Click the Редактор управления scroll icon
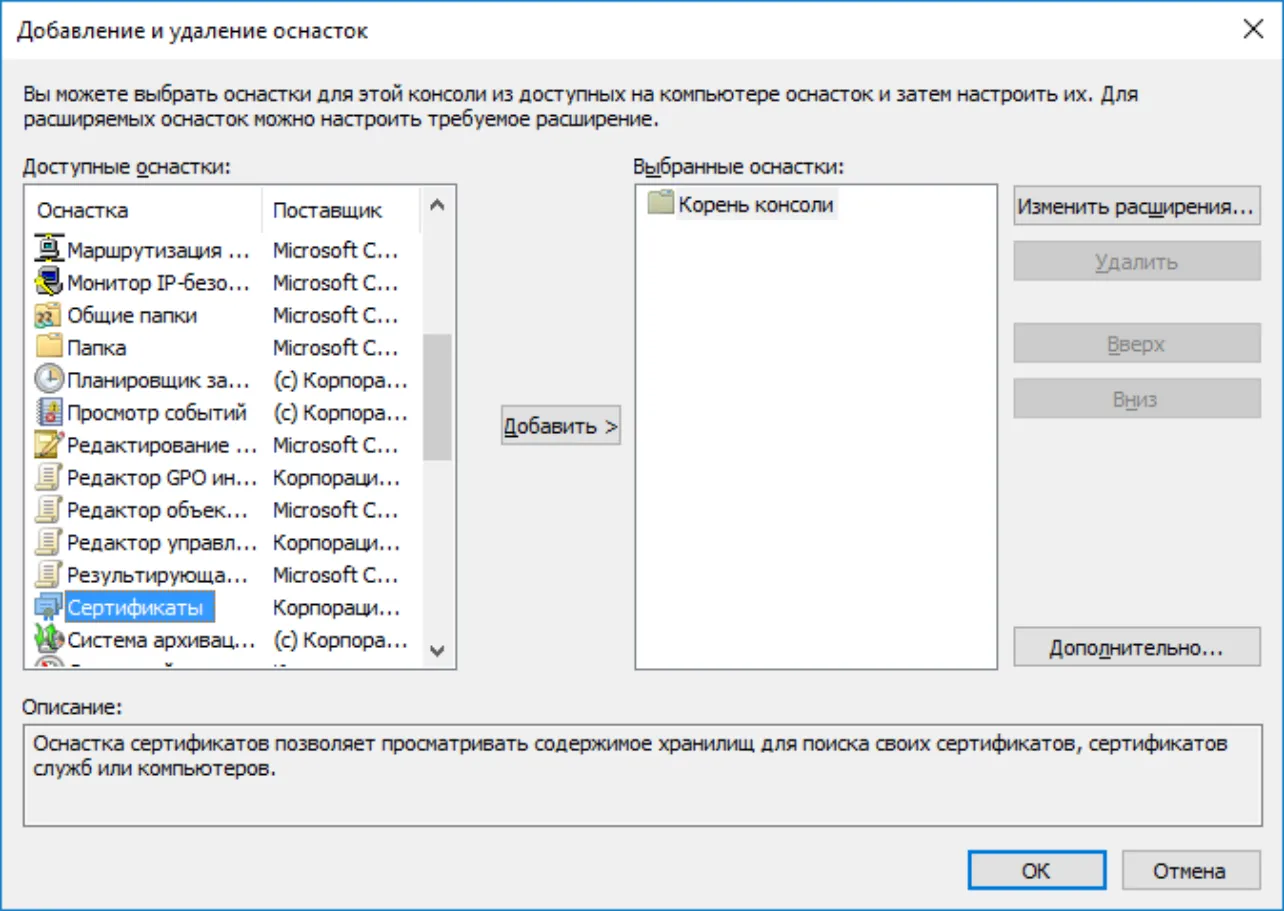This screenshot has width=1284, height=911. pos(48,542)
